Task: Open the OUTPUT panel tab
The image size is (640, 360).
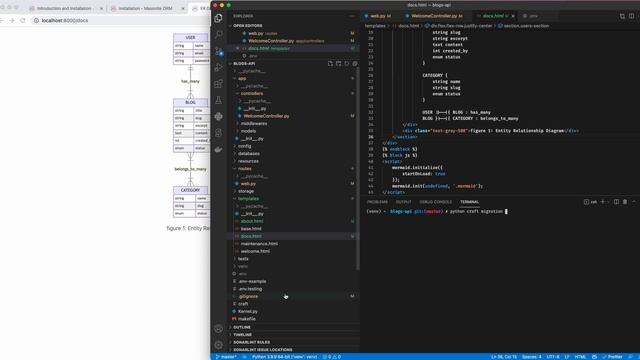Action: pos(403,202)
